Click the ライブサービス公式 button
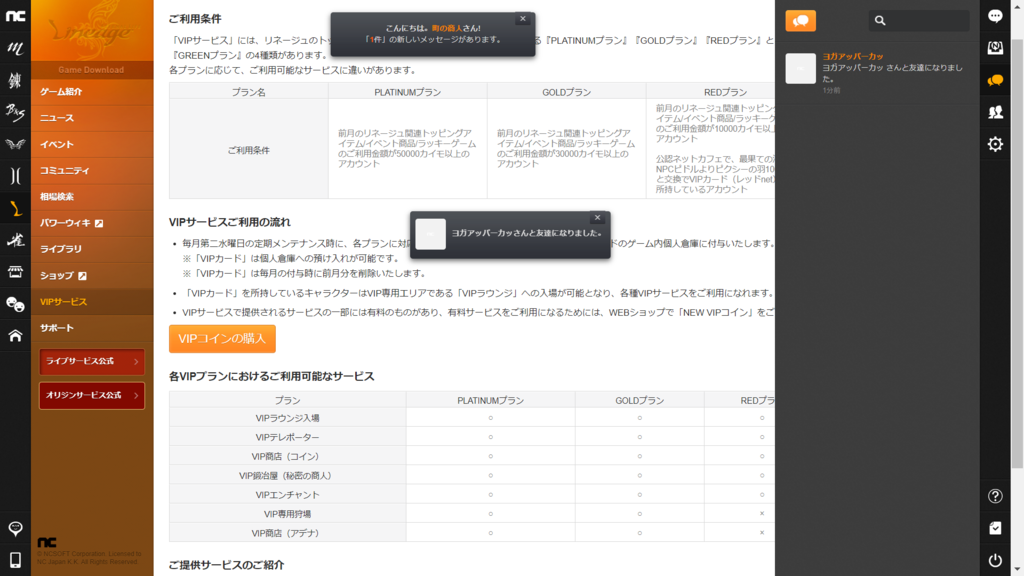This screenshot has width=1024, height=576. click(91, 361)
